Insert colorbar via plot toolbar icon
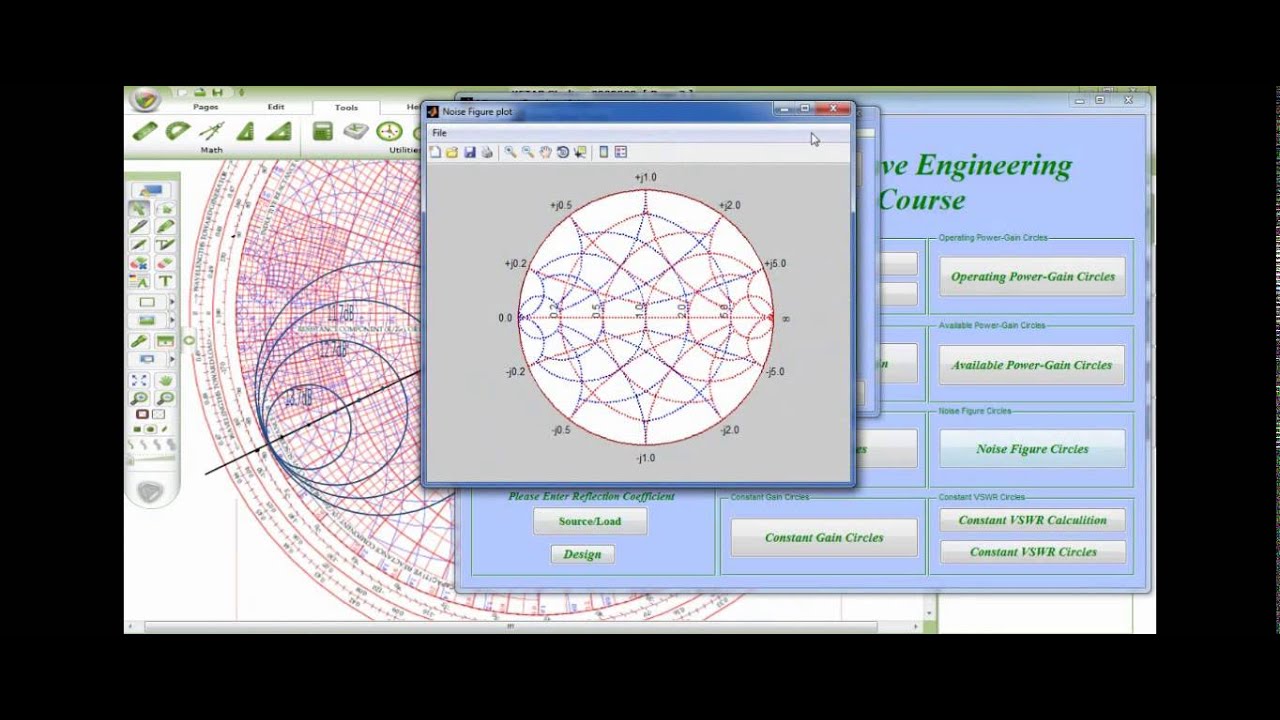Screen dimensions: 1280x720 [x=603, y=152]
